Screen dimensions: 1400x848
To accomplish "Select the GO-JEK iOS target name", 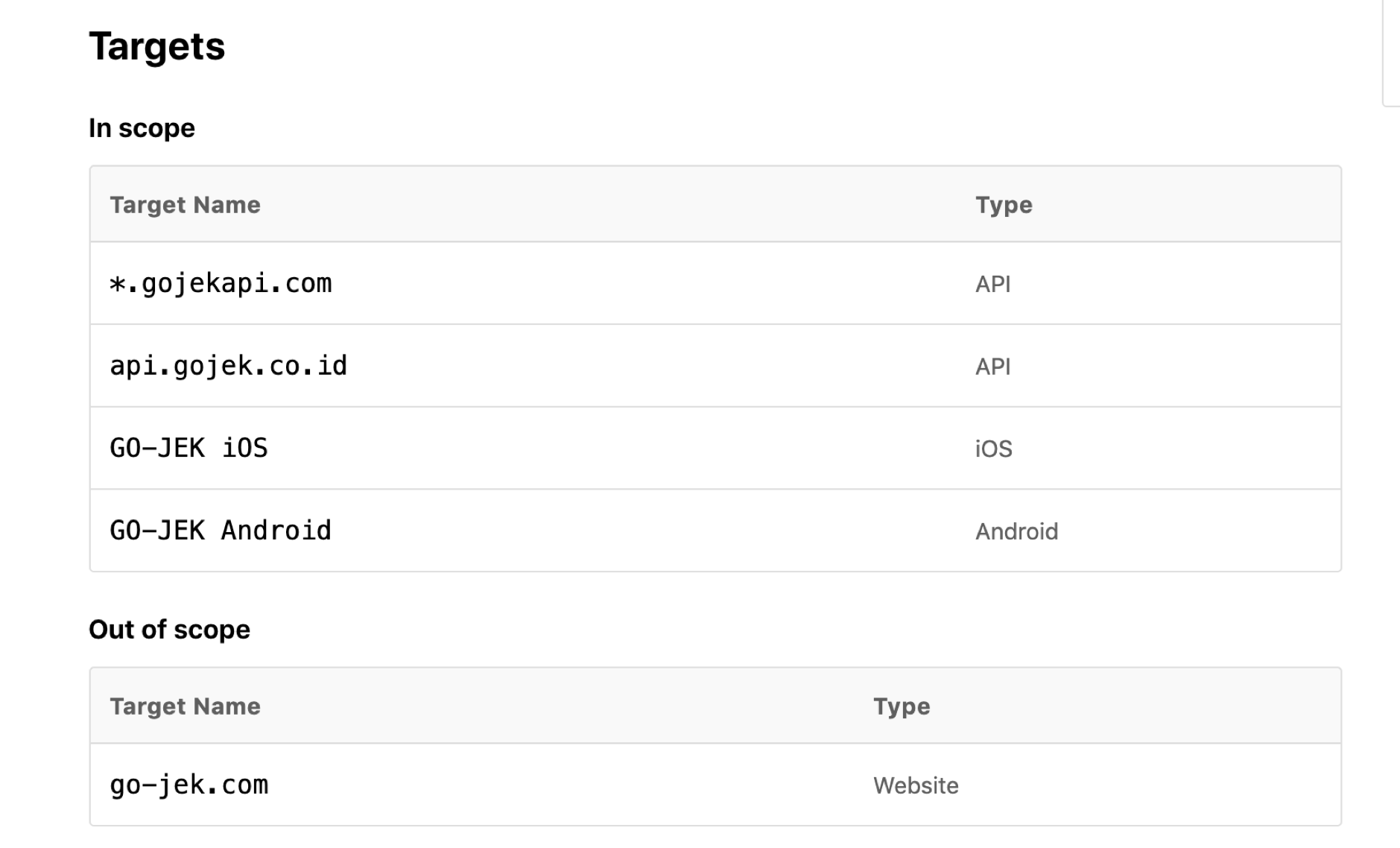I will pos(189,449).
